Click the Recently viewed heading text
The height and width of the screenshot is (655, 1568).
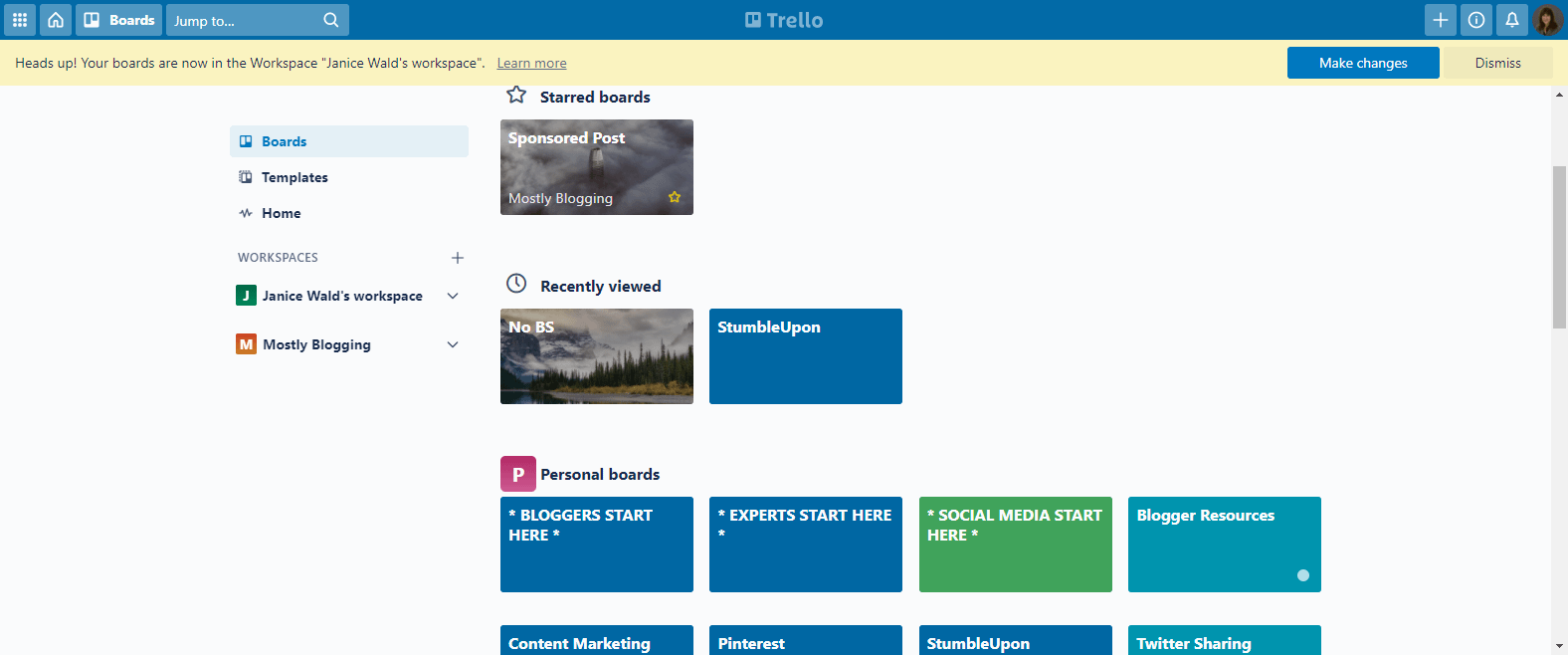tap(601, 287)
